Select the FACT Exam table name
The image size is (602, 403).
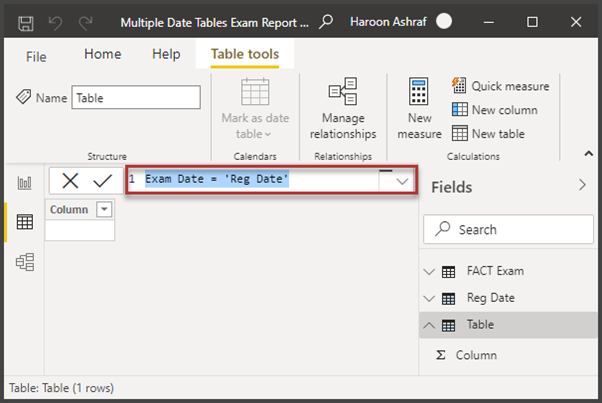pos(495,271)
